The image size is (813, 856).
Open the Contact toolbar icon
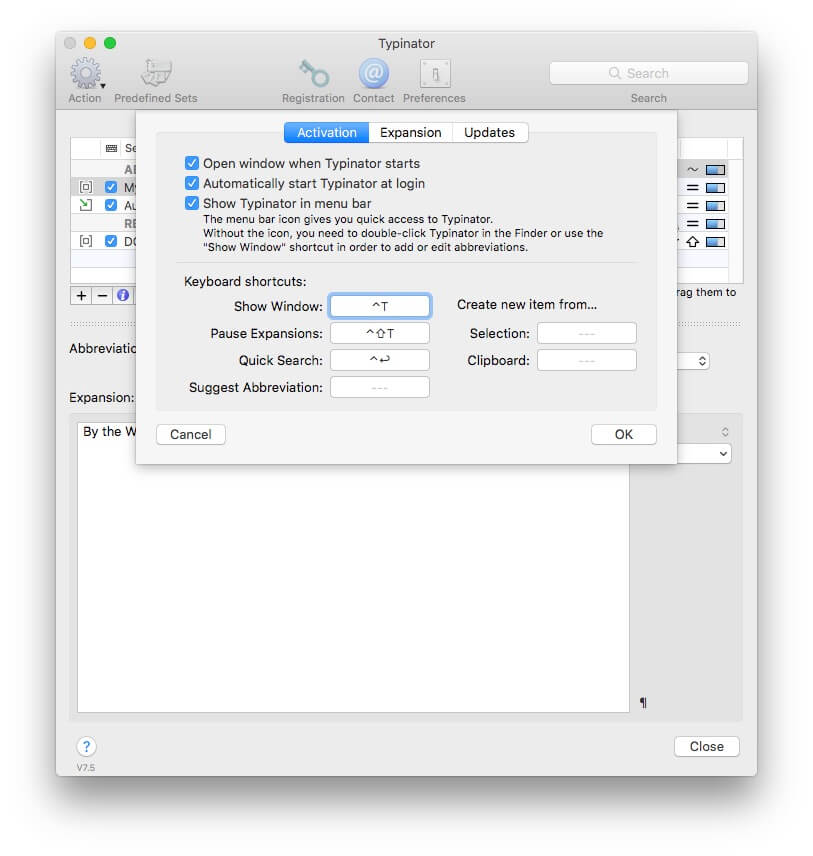point(373,75)
